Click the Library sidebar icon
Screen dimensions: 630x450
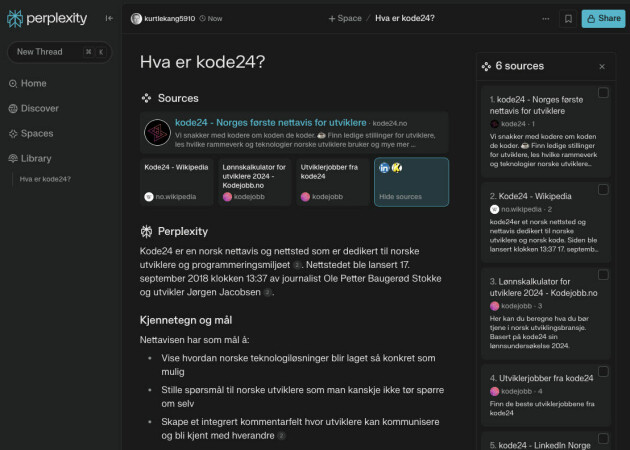[13, 158]
